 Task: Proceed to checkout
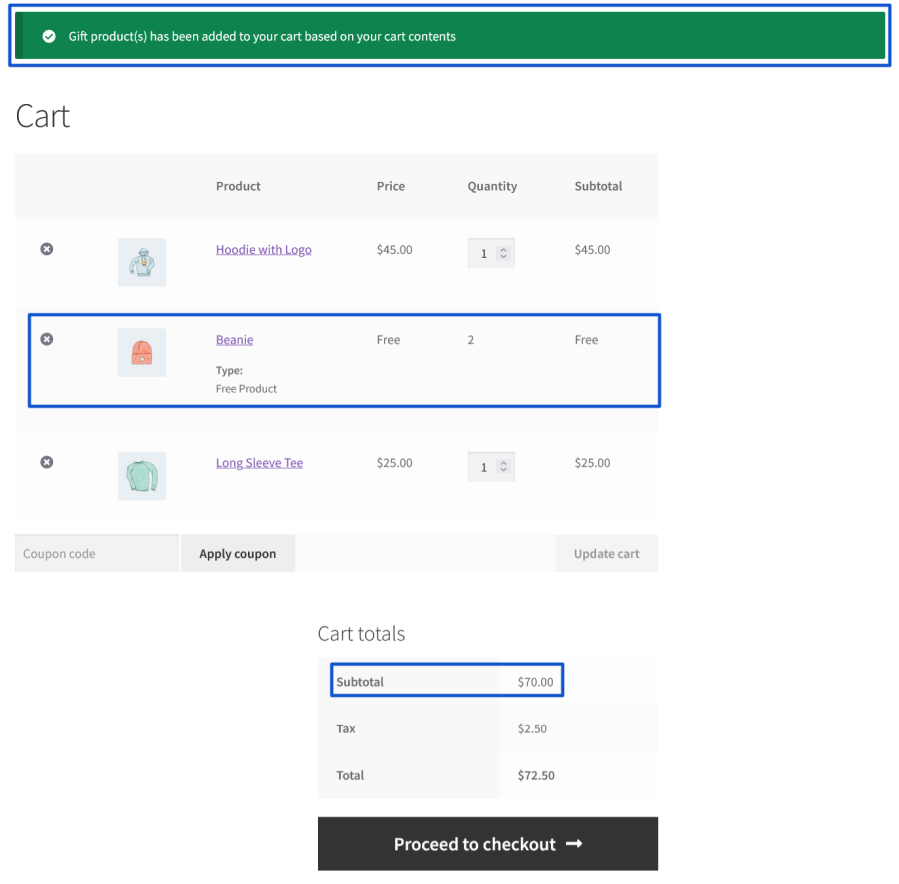(x=487, y=844)
